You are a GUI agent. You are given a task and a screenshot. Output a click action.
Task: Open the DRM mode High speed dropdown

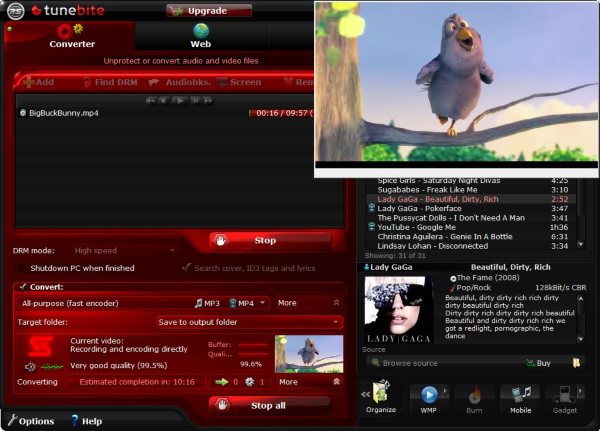[125, 250]
